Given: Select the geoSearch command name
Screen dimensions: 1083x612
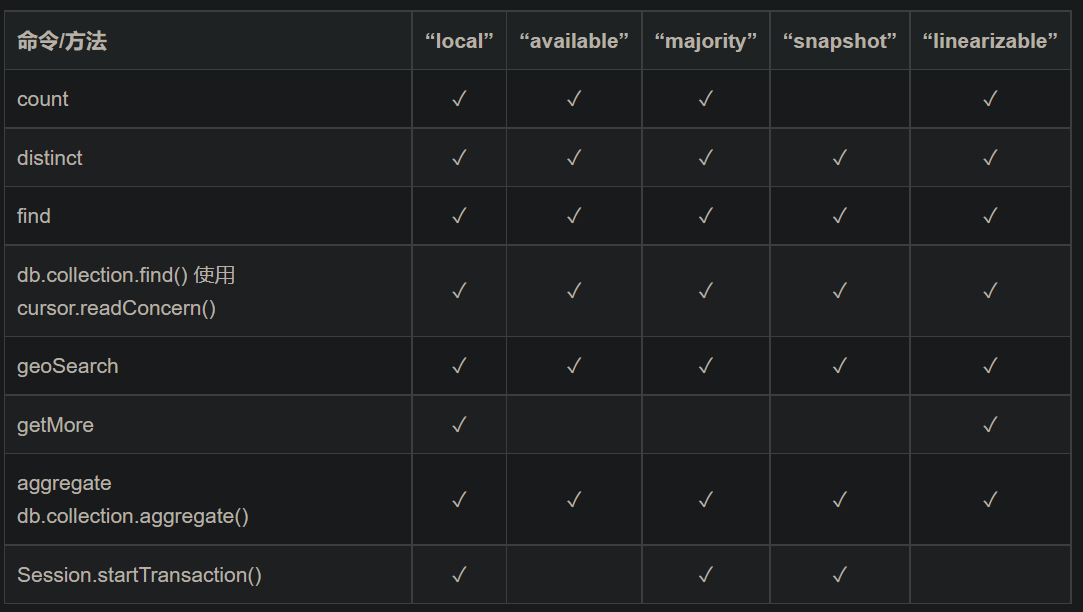Looking at the screenshot, I should point(68,366).
